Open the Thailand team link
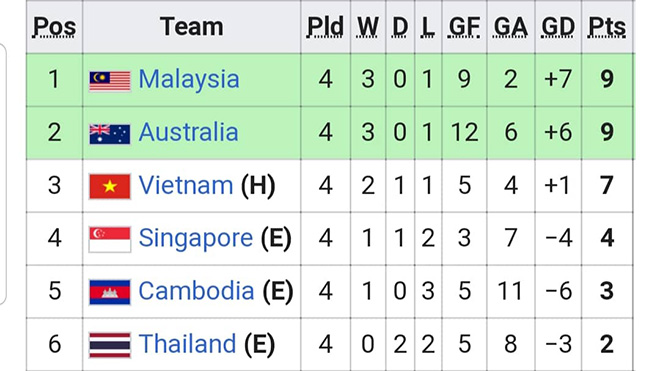Viewport: 660px width, 371px height. (187, 343)
